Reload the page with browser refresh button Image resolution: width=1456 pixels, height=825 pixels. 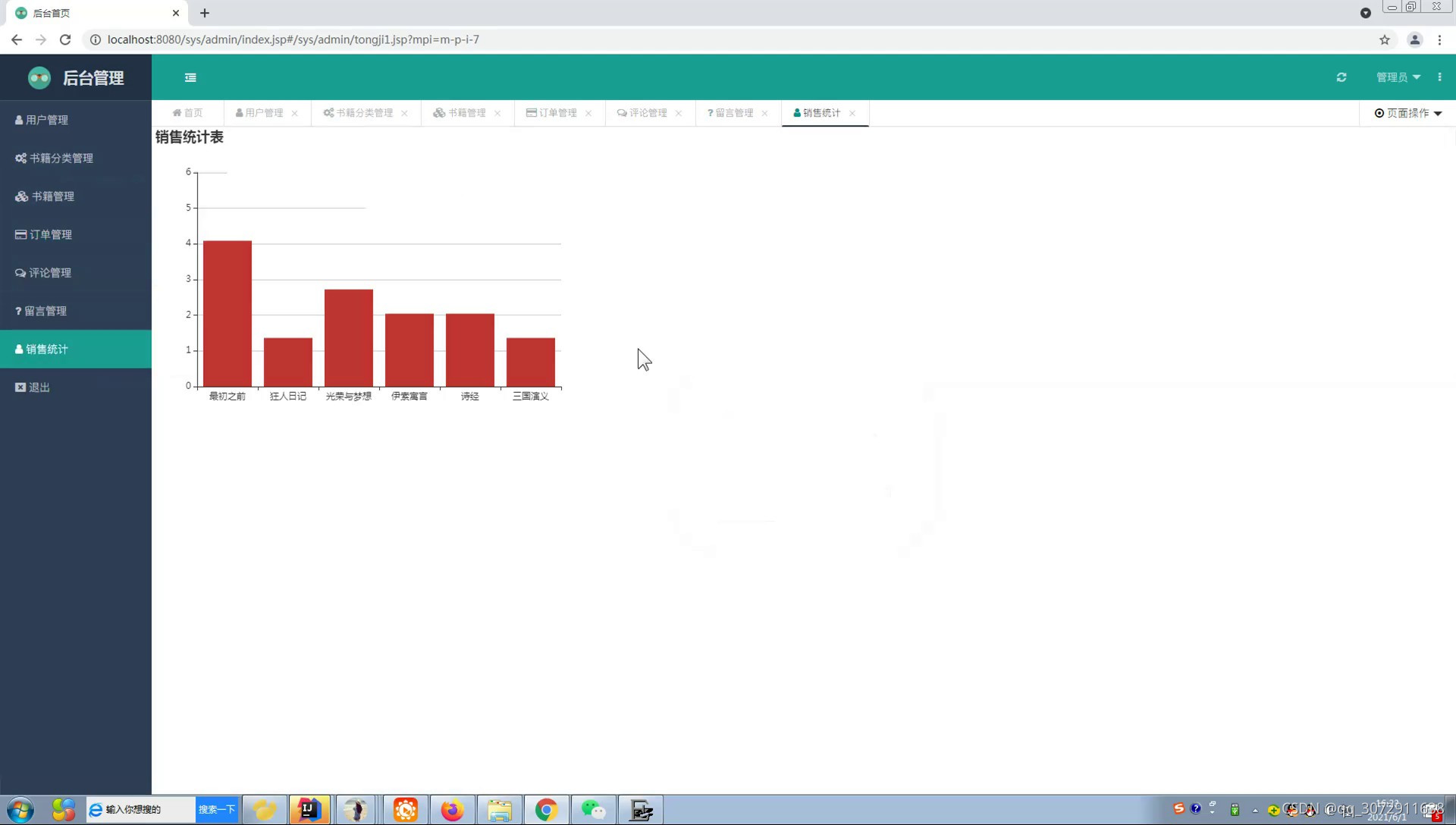point(65,39)
